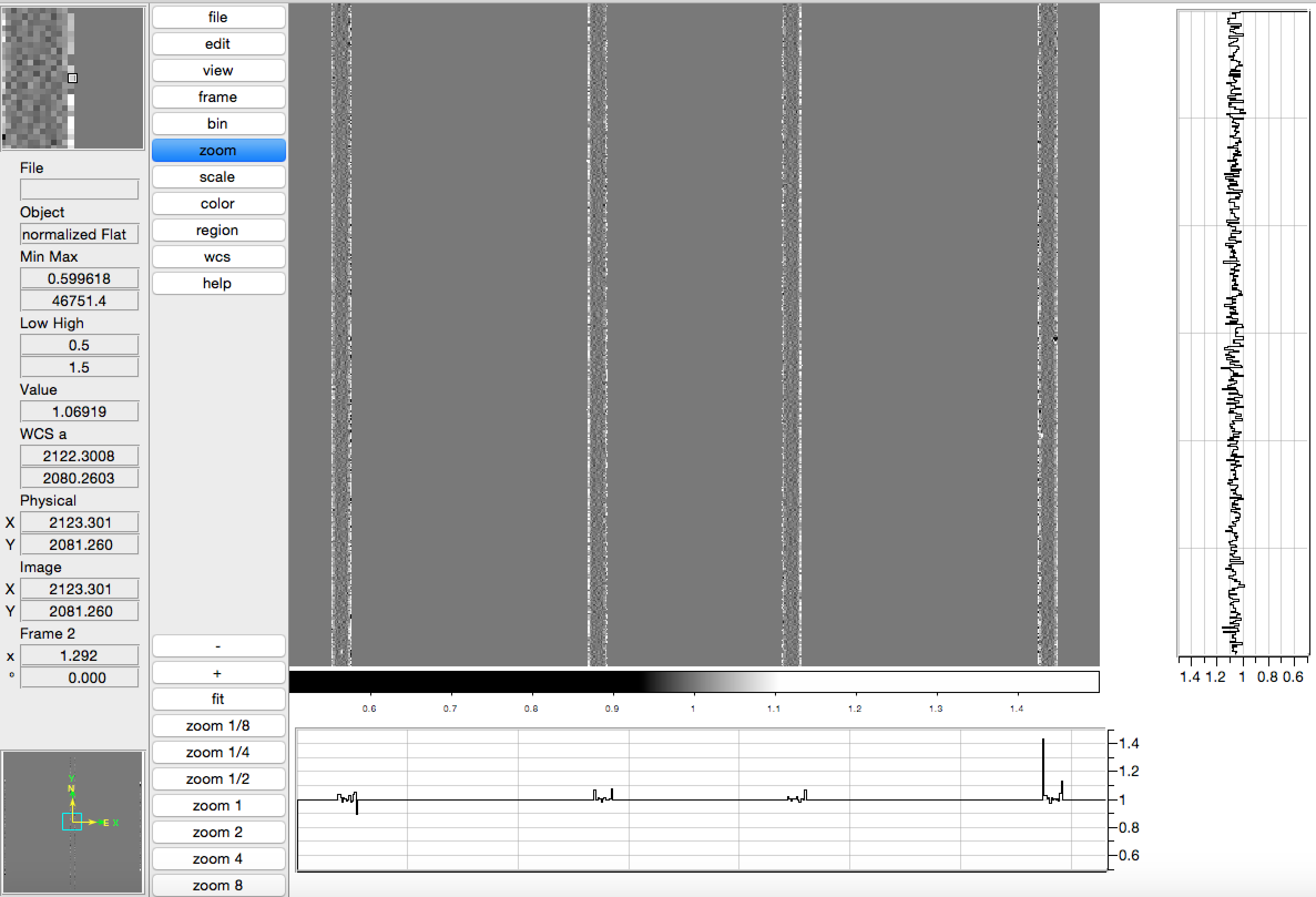Screen dimensions: 1316x897
Task: Click the zoom in plus button
Action: (218, 673)
